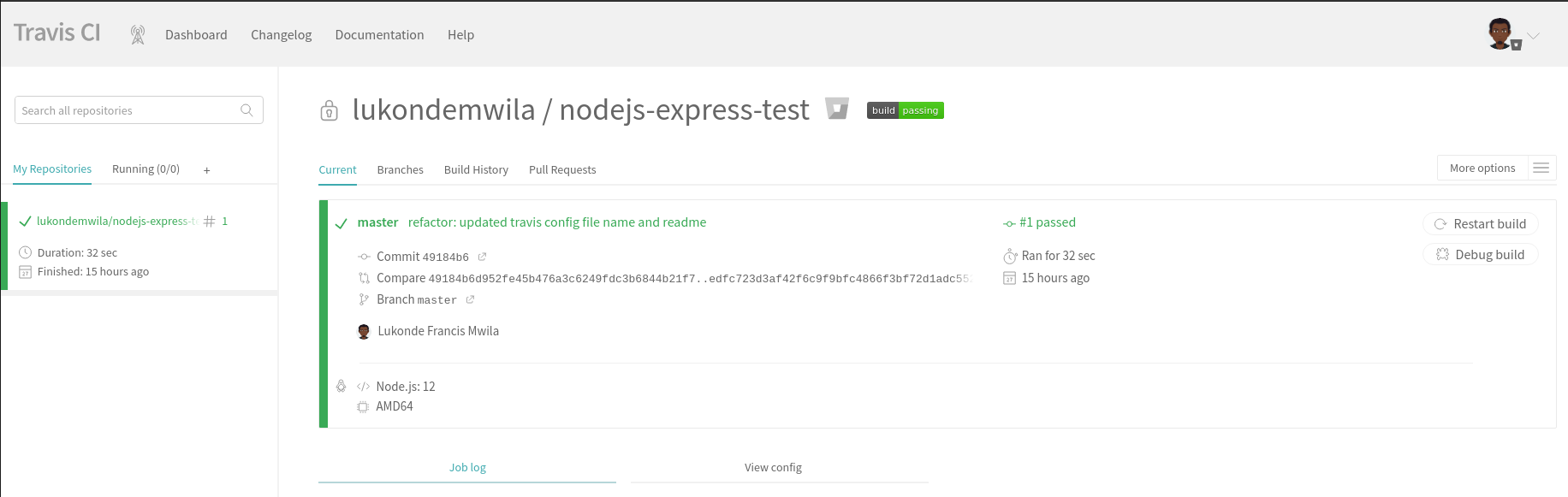The width and height of the screenshot is (1568, 497).
Task: Expand the More options menu
Action: pyautogui.click(x=1482, y=169)
